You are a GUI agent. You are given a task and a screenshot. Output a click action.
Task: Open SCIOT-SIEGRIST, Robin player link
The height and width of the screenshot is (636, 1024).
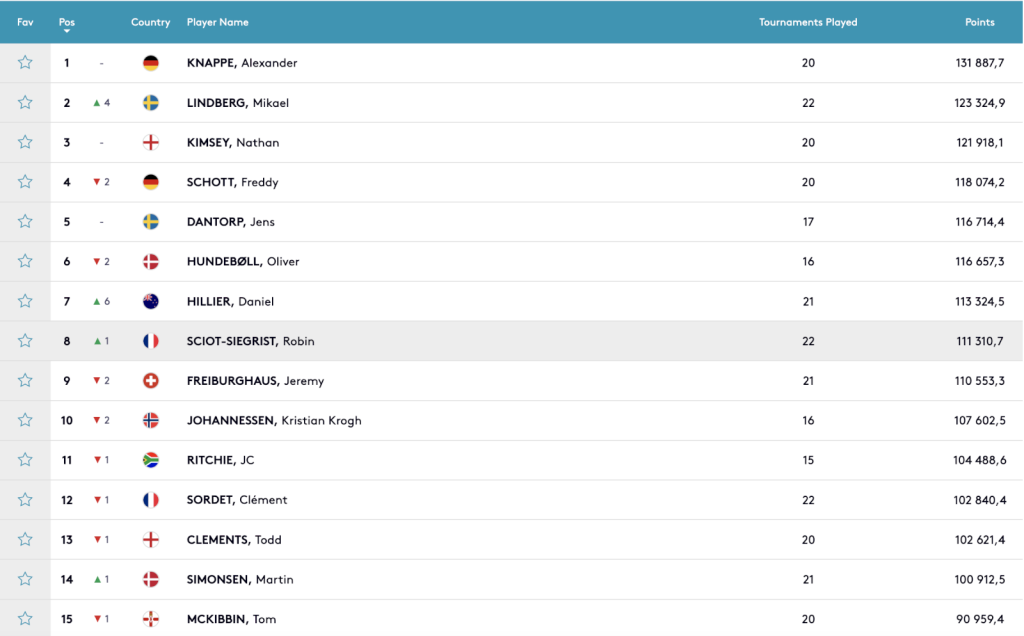[250, 341]
